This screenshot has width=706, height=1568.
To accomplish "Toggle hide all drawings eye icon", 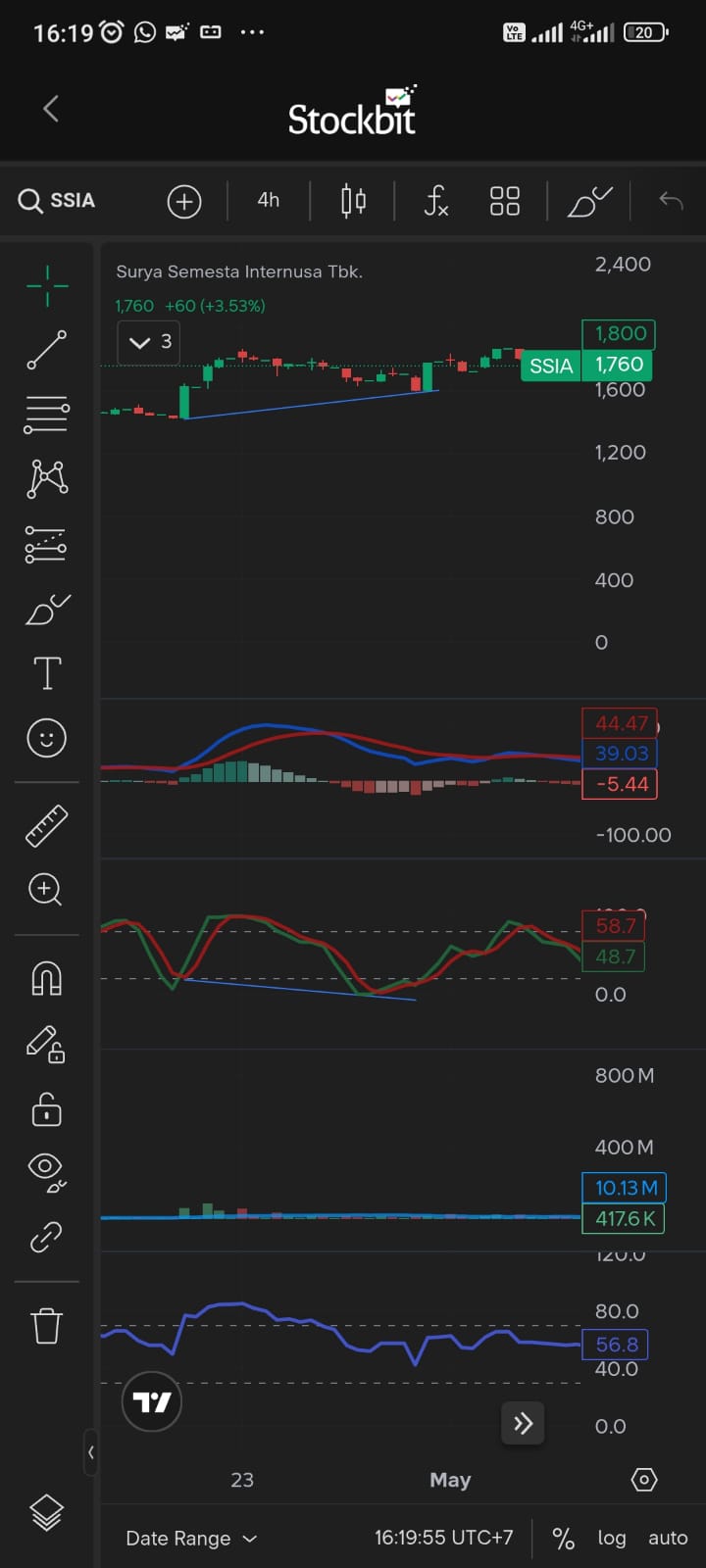I will 47,1172.
